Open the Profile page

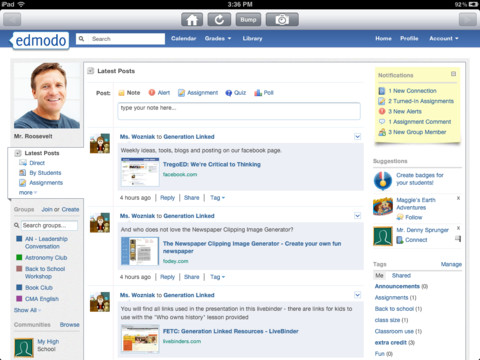coord(409,38)
